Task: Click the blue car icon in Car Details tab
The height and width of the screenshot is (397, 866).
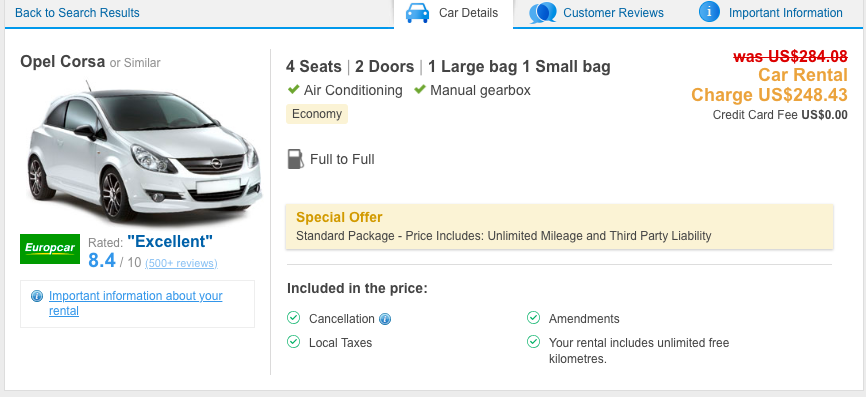Action: point(417,12)
